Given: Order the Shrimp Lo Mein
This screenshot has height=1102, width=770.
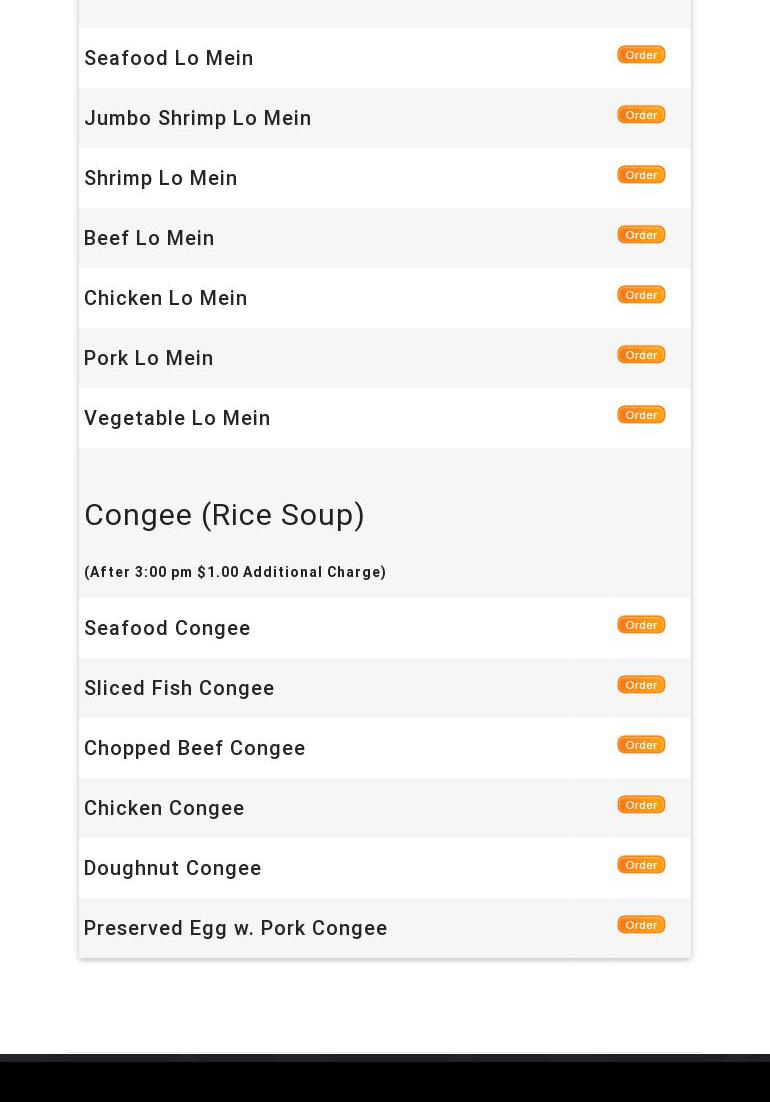Looking at the screenshot, I should [x=641, y=175].
